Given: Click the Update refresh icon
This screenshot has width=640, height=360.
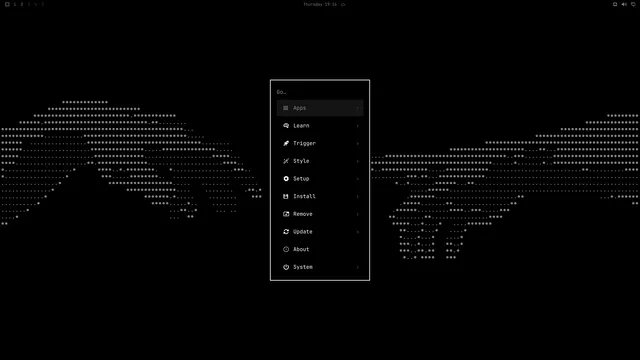Looking at the screenshot, I should click(286, 231).
